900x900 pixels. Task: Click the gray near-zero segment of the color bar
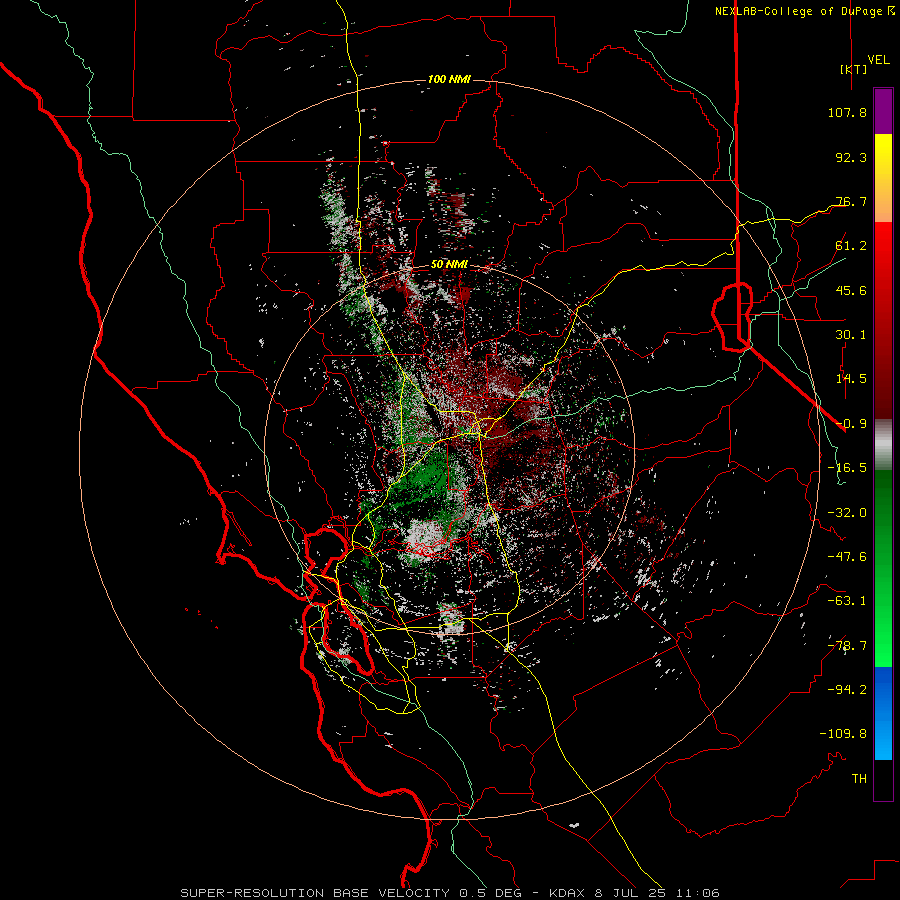(x=883, y=445)
